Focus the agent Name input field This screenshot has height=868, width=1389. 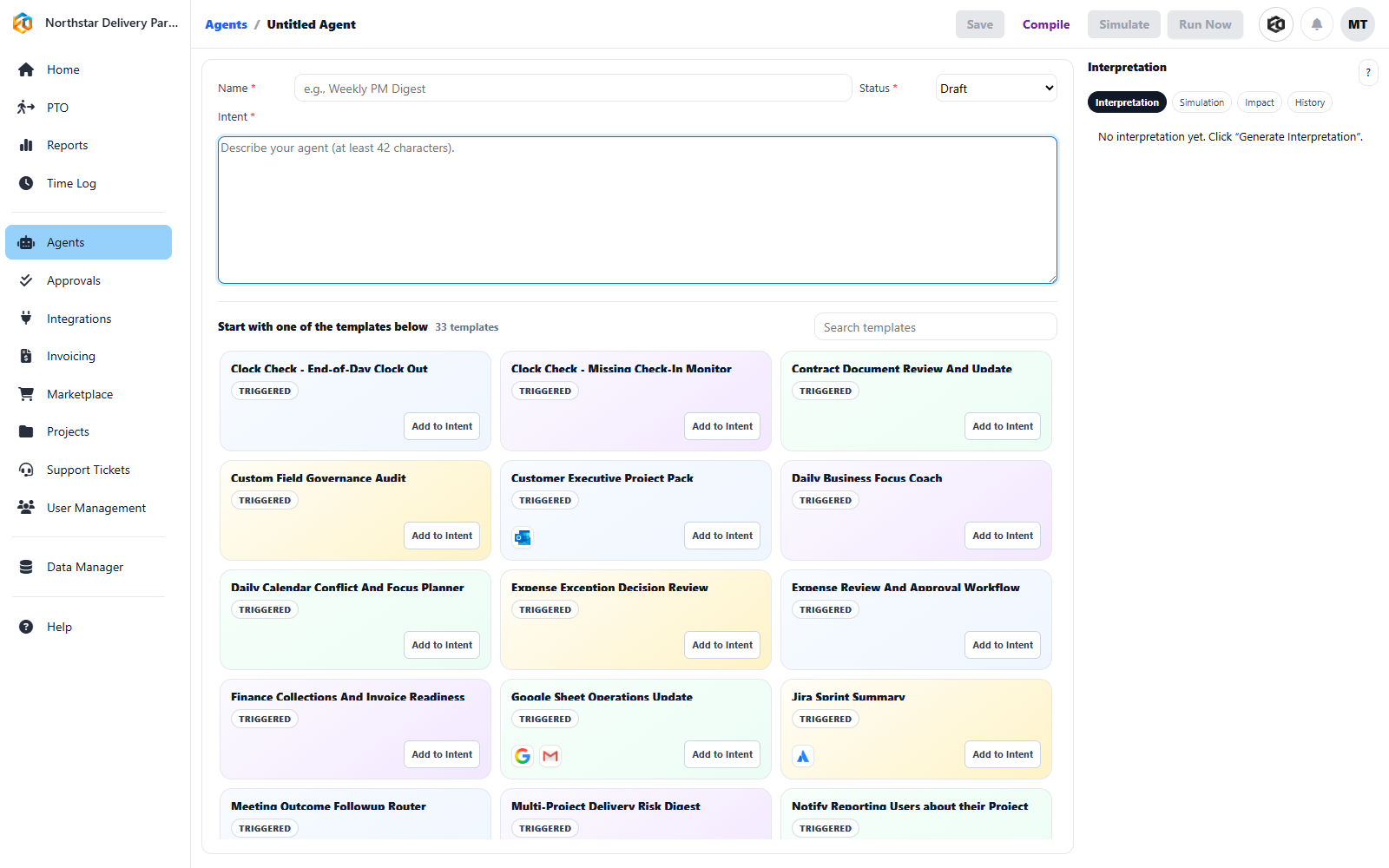573,88
